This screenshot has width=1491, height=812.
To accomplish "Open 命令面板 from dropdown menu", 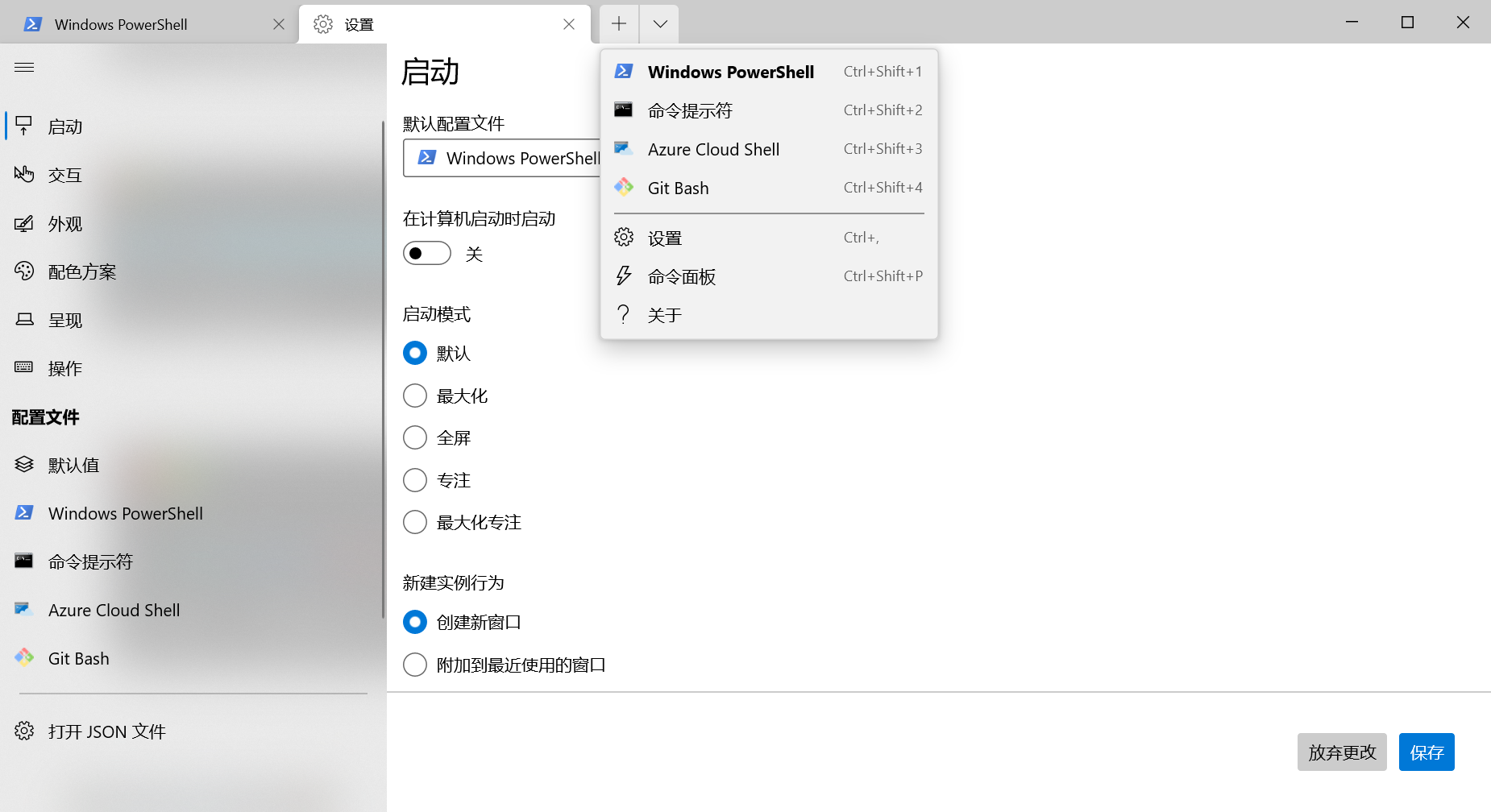I will [x=769, y=276].
